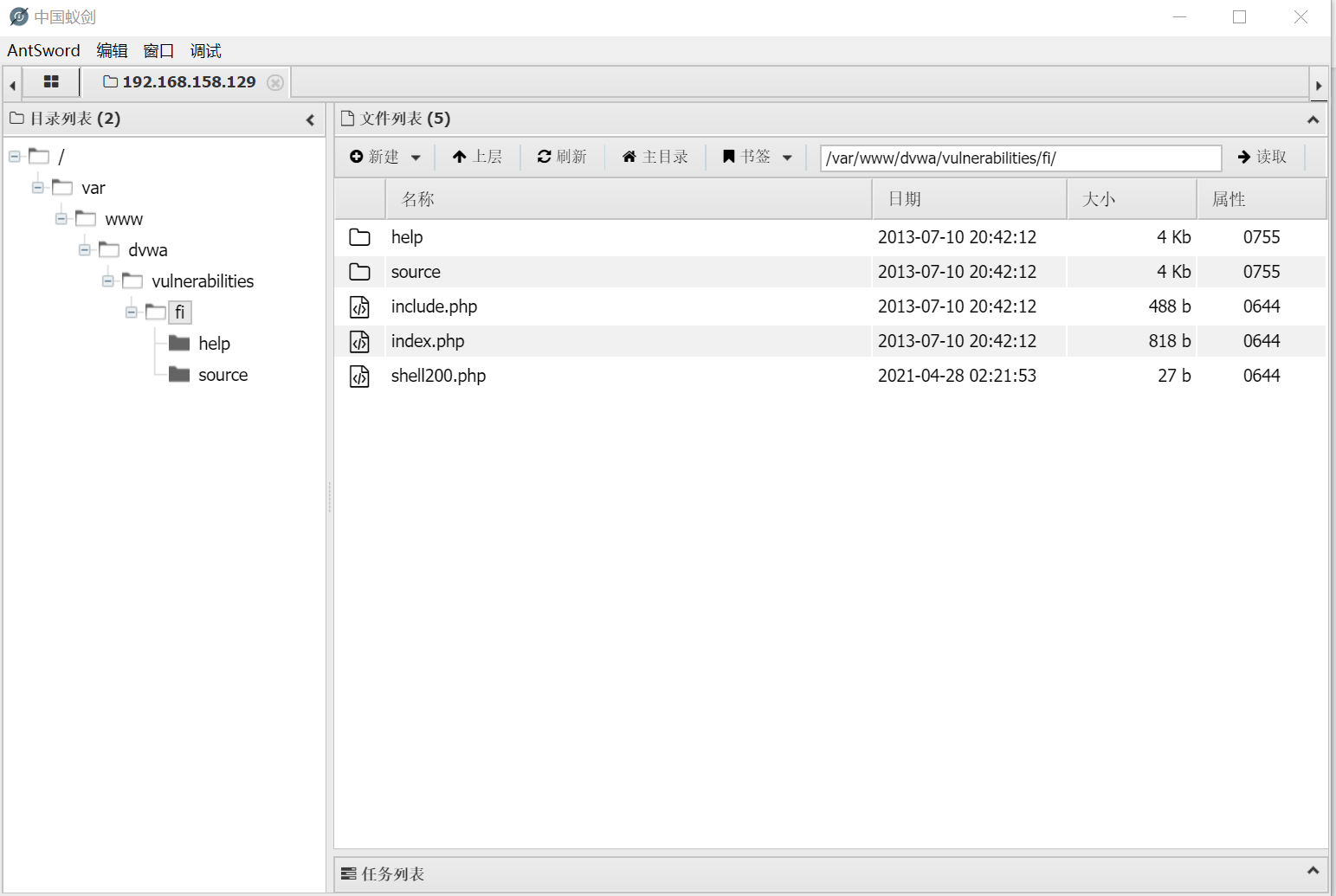
Task: Collapse the 文件列表 panel with chevron
Action: coord(1313,119)
